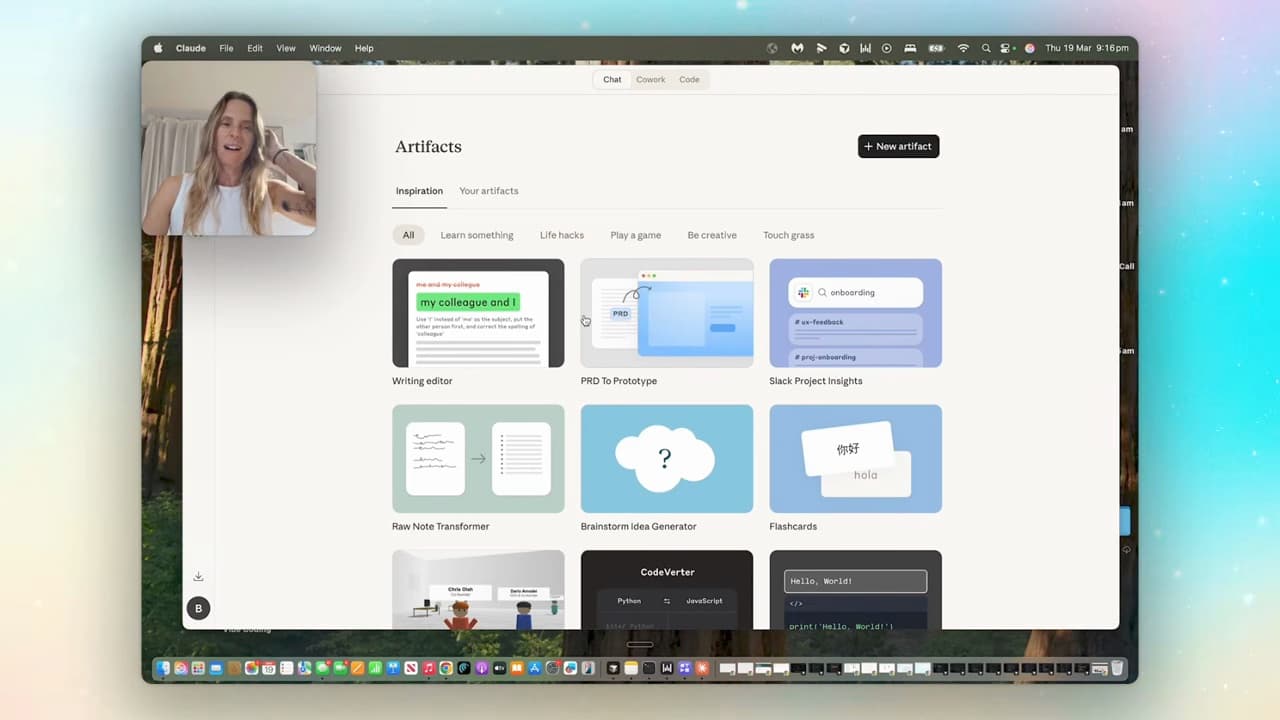
Task: Open the Writing editor artifact thumbnail
Action: click(x=478, y=313)
